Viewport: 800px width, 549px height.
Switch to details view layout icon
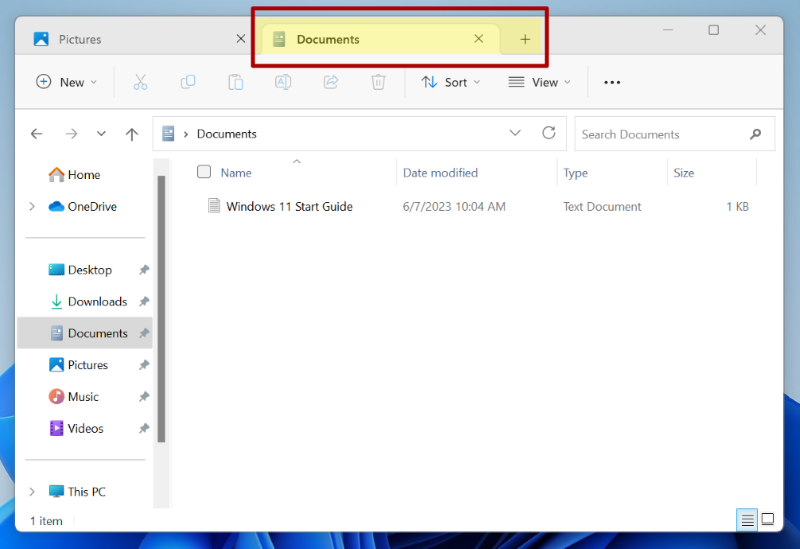tap(747, 520)
